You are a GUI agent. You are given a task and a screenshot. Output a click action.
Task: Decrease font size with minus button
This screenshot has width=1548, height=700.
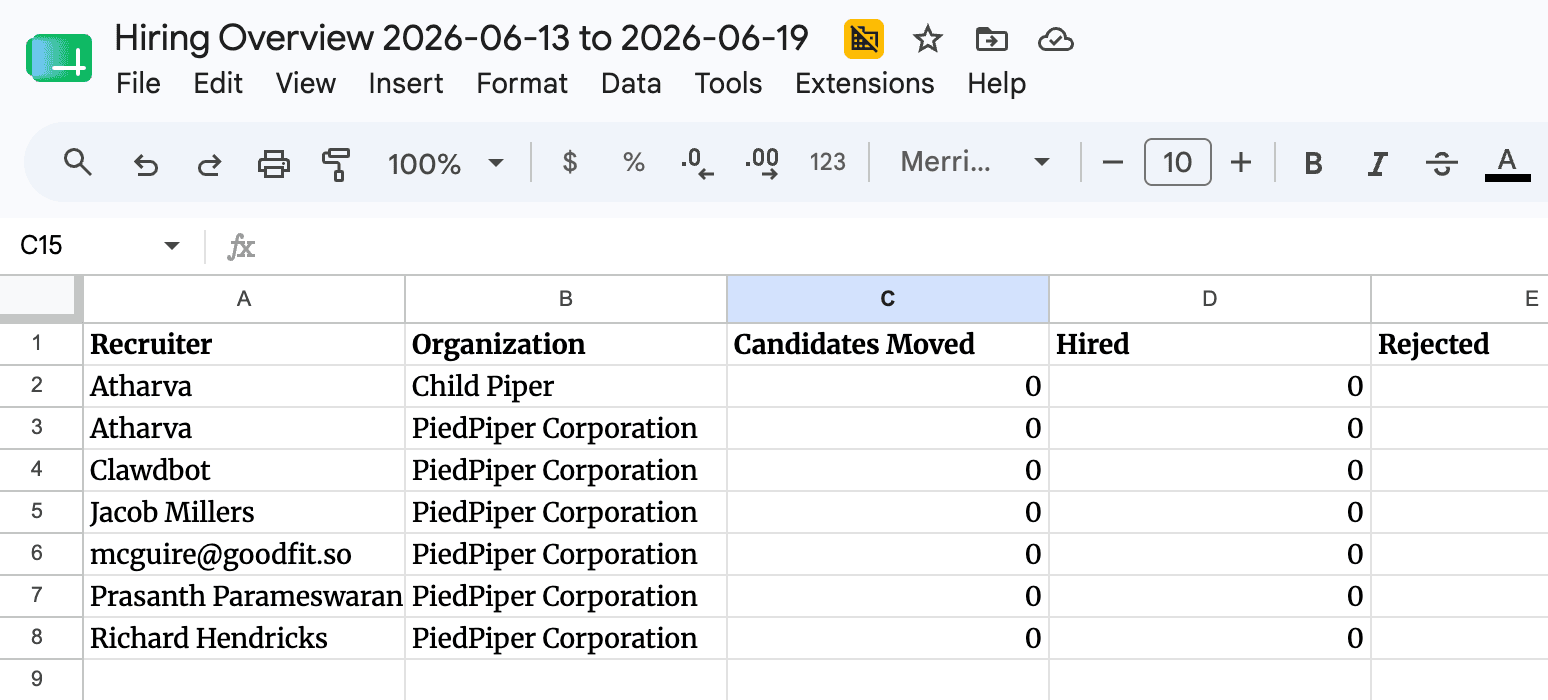point(1113,162)
